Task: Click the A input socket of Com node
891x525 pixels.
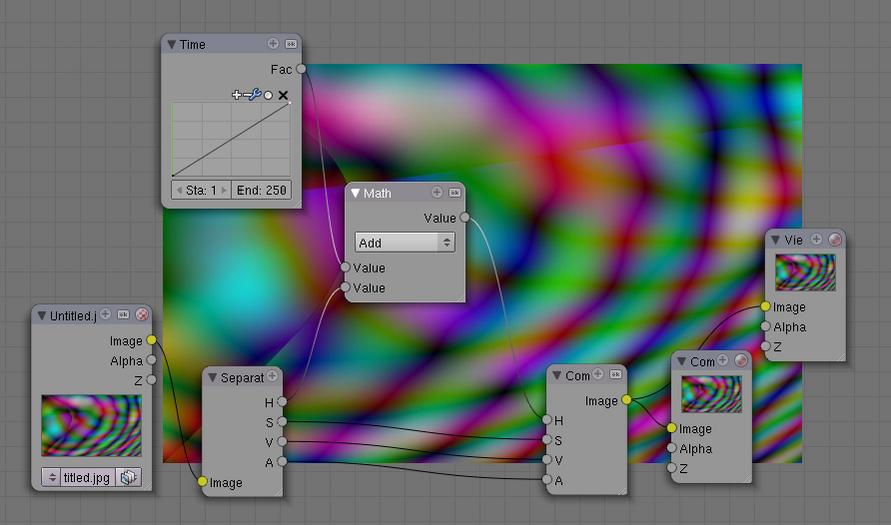Action: [547, 480]
